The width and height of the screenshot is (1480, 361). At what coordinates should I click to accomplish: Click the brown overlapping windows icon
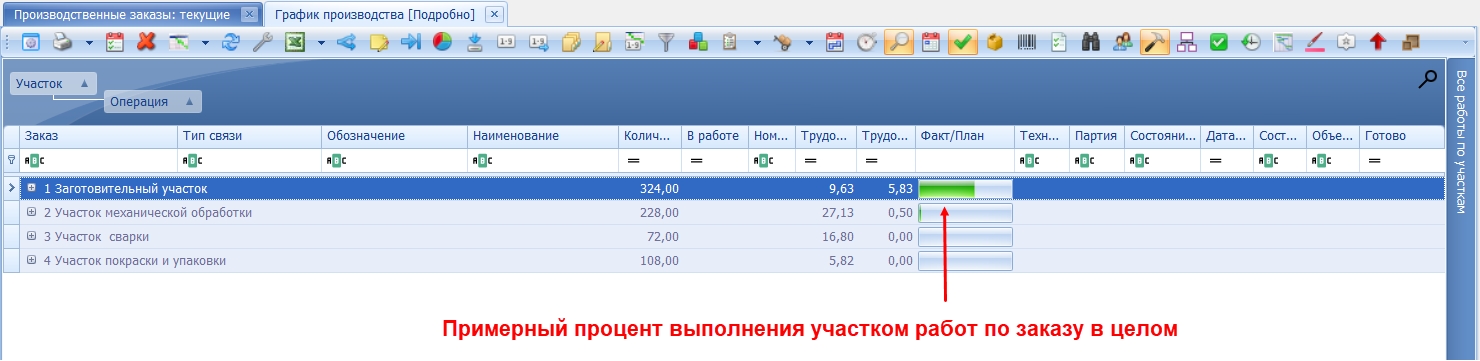(x=1410, y=42)
